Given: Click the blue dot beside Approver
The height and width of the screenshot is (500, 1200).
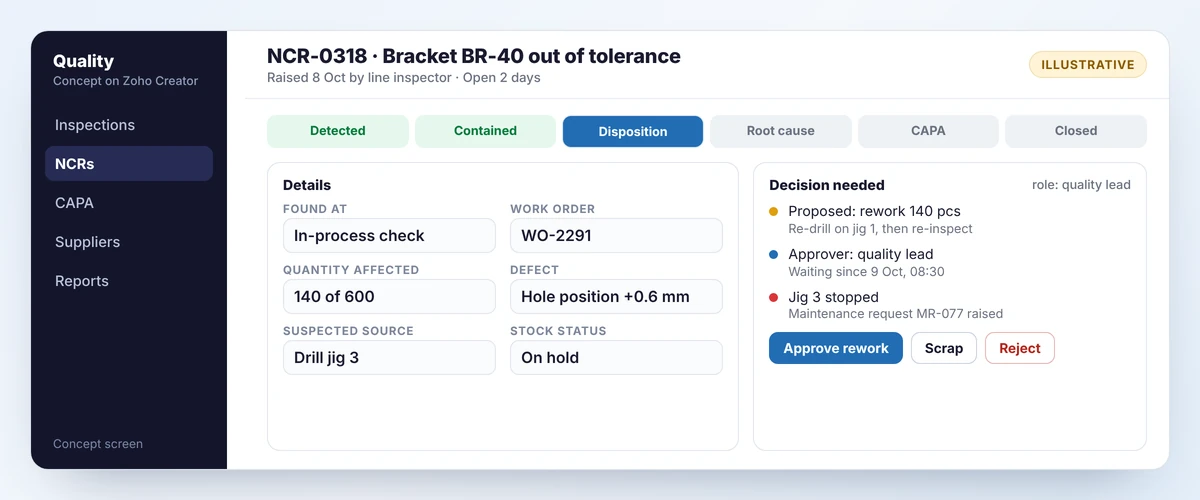Looking at the screenshot, I should [x=774, y=255].
